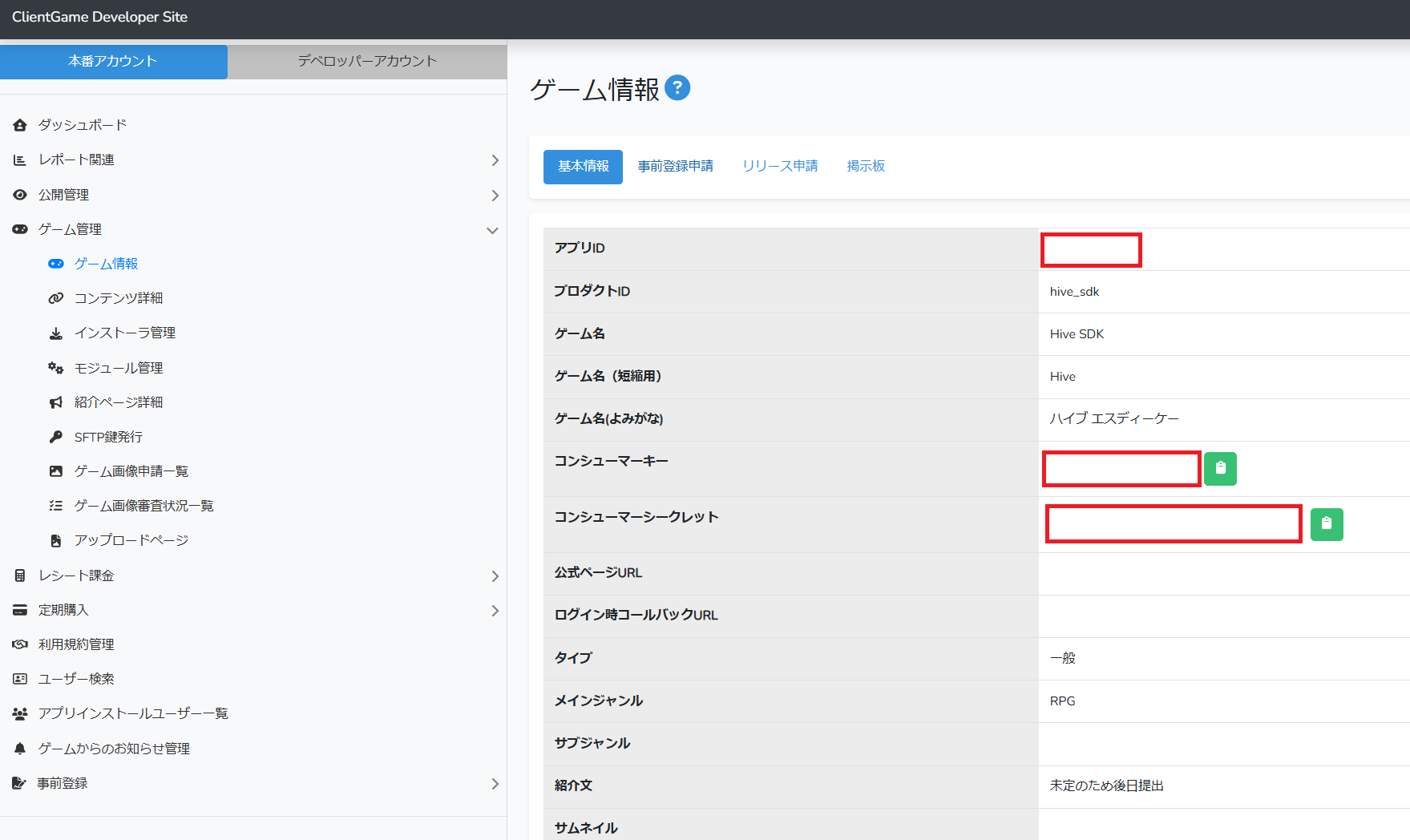Click the アプリインストールユーザー一覧 users icon
Image resolution: width=1410 pixels, height=840 pixels.
point(20,713)
